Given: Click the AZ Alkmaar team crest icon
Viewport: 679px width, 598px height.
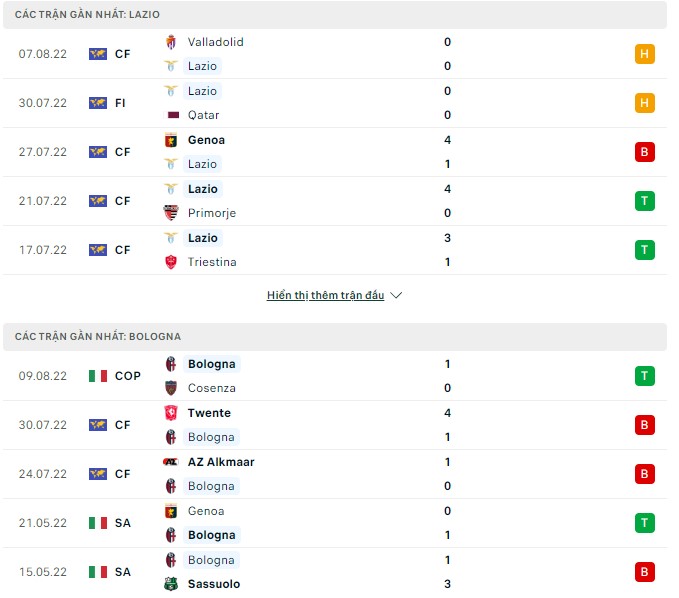Looking at the screenshot, I should click(x=171, y=462).
